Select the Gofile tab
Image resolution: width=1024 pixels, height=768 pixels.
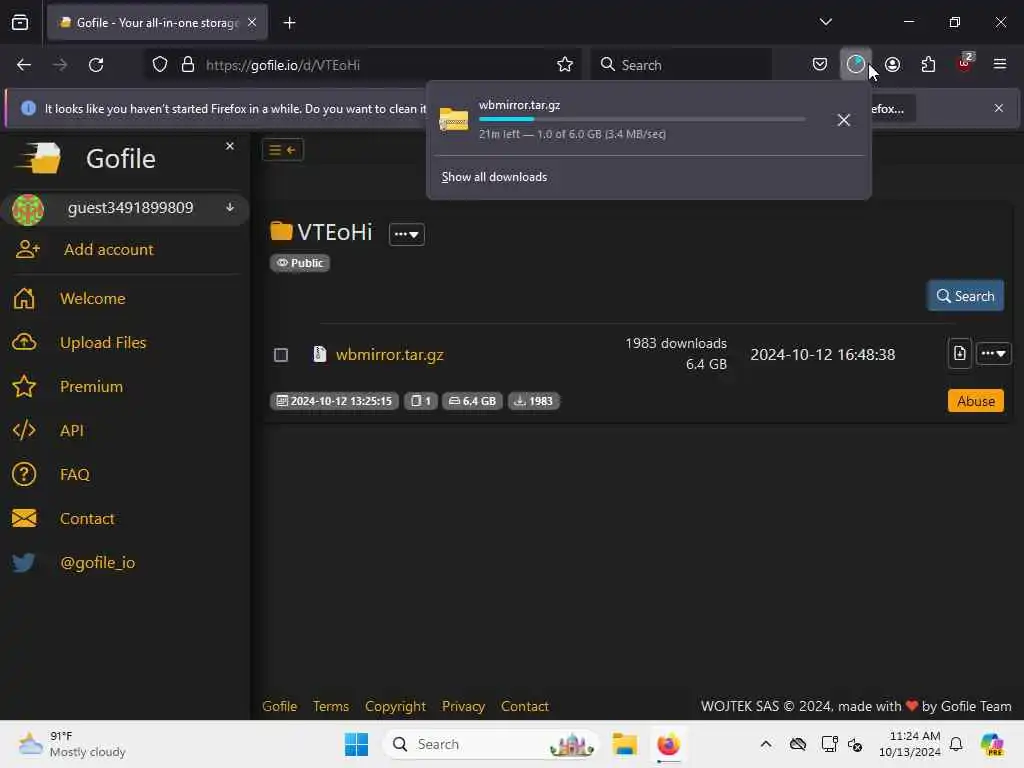point(157,23)
